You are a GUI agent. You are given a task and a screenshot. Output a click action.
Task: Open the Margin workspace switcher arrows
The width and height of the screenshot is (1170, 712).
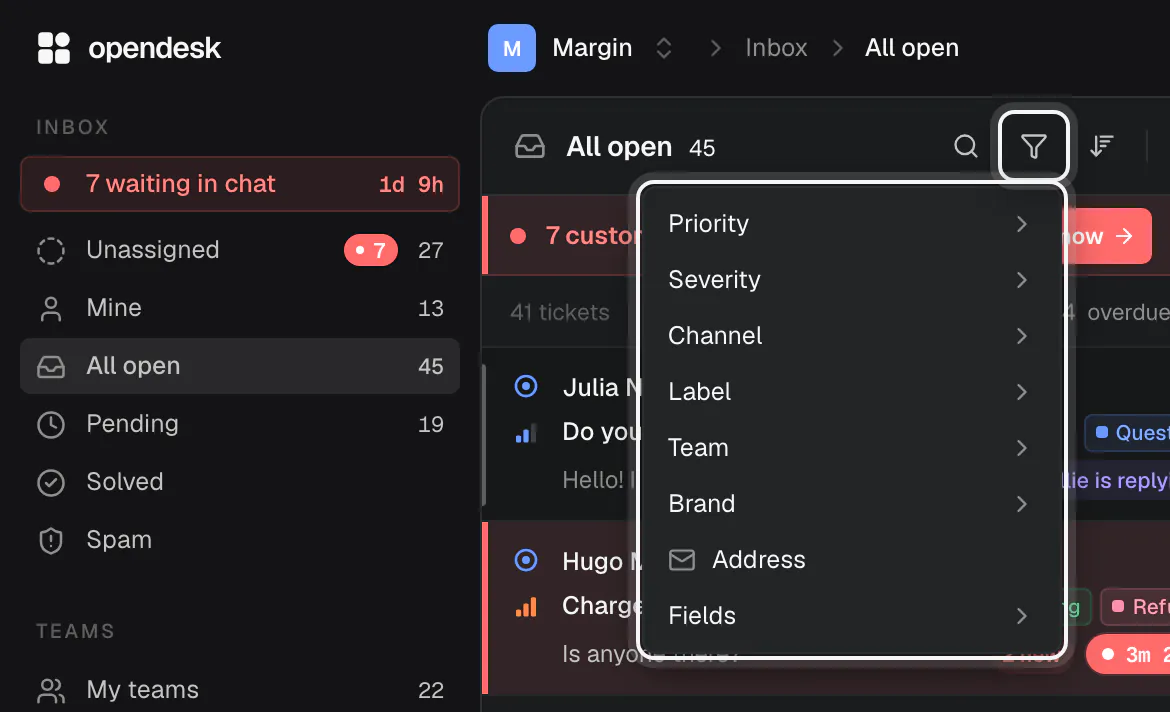[663, 48]
